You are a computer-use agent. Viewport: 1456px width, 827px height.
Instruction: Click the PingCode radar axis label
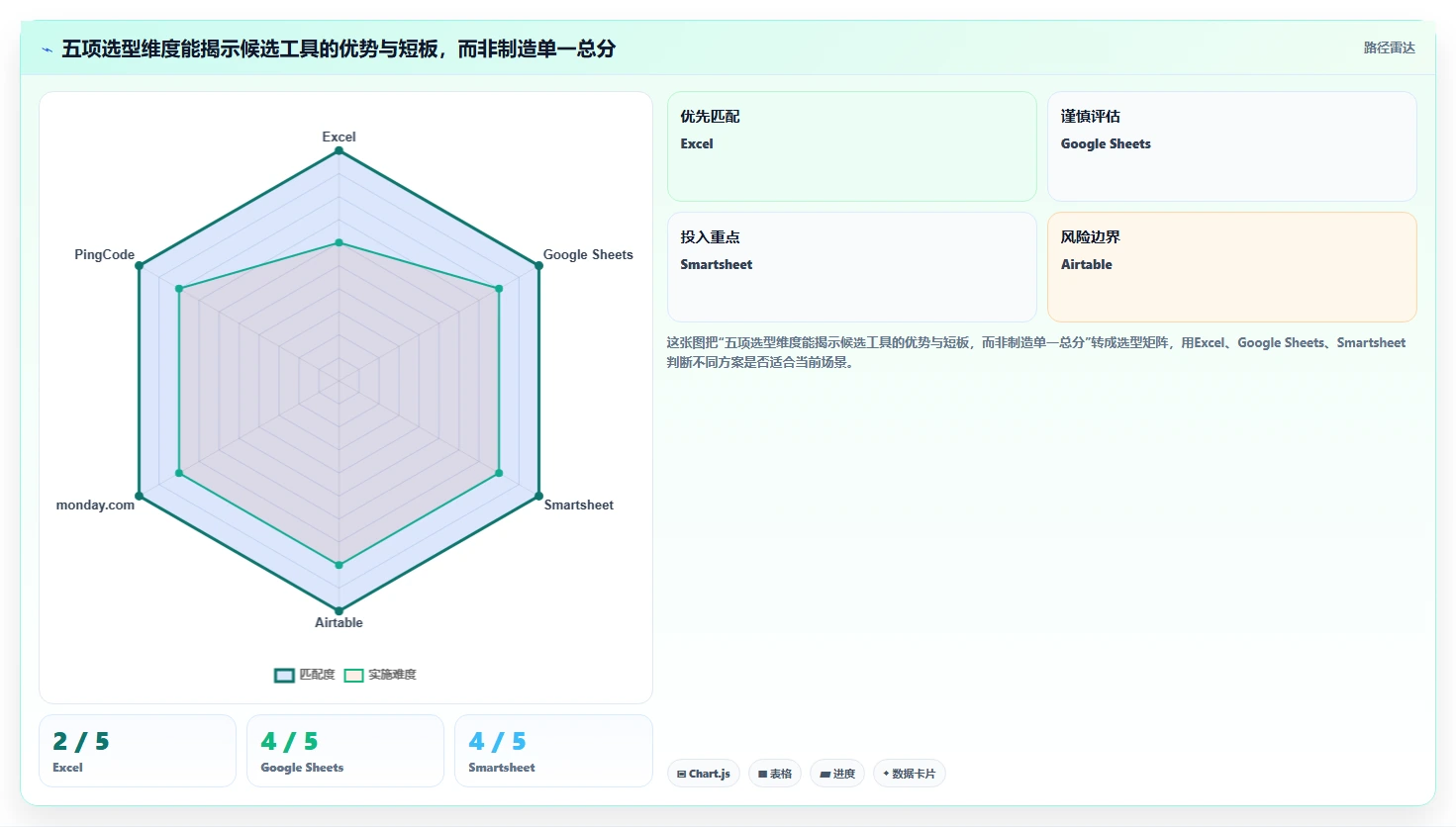pos(104,254)
